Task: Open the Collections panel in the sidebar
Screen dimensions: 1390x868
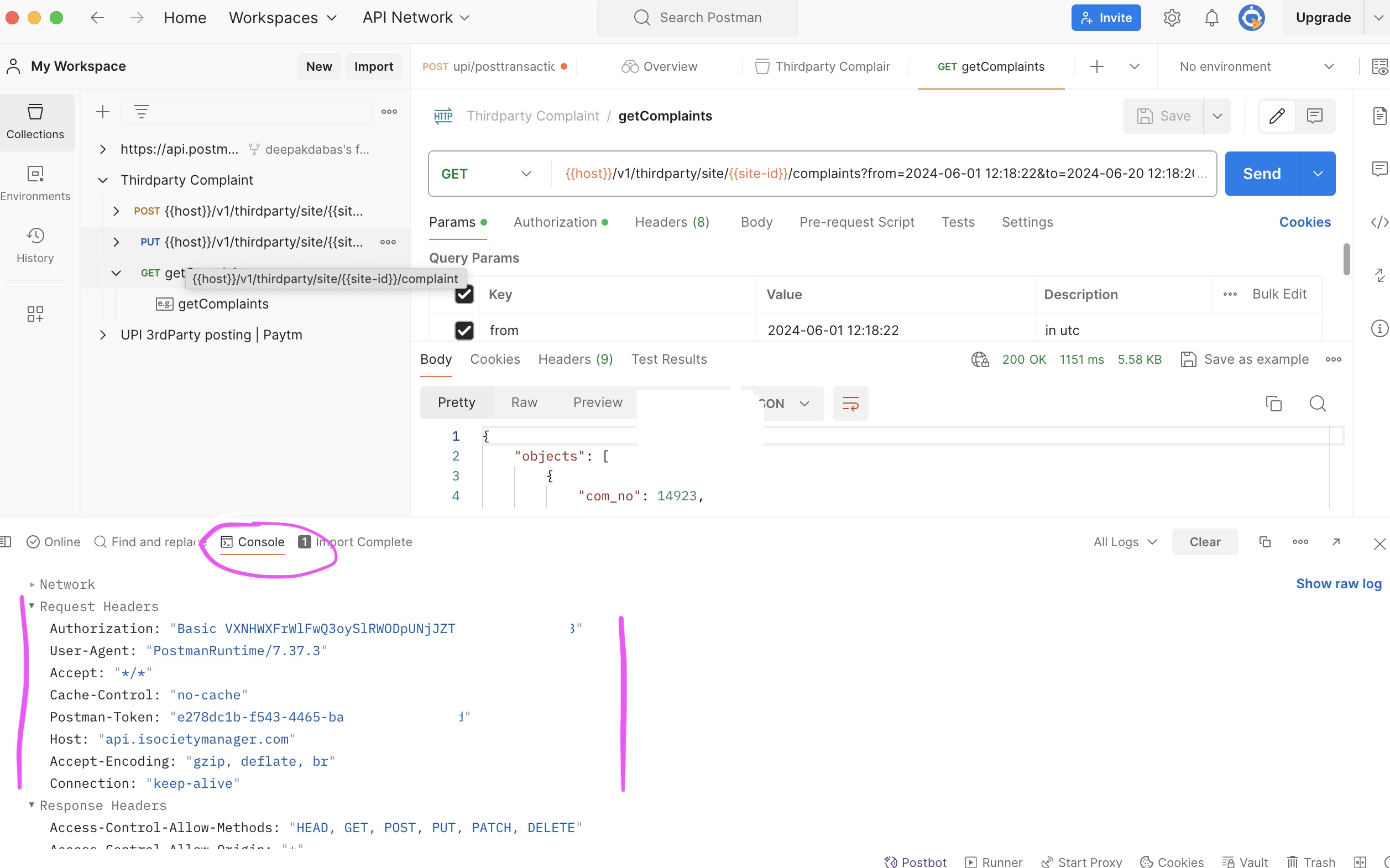Action: tap(35, 121)
